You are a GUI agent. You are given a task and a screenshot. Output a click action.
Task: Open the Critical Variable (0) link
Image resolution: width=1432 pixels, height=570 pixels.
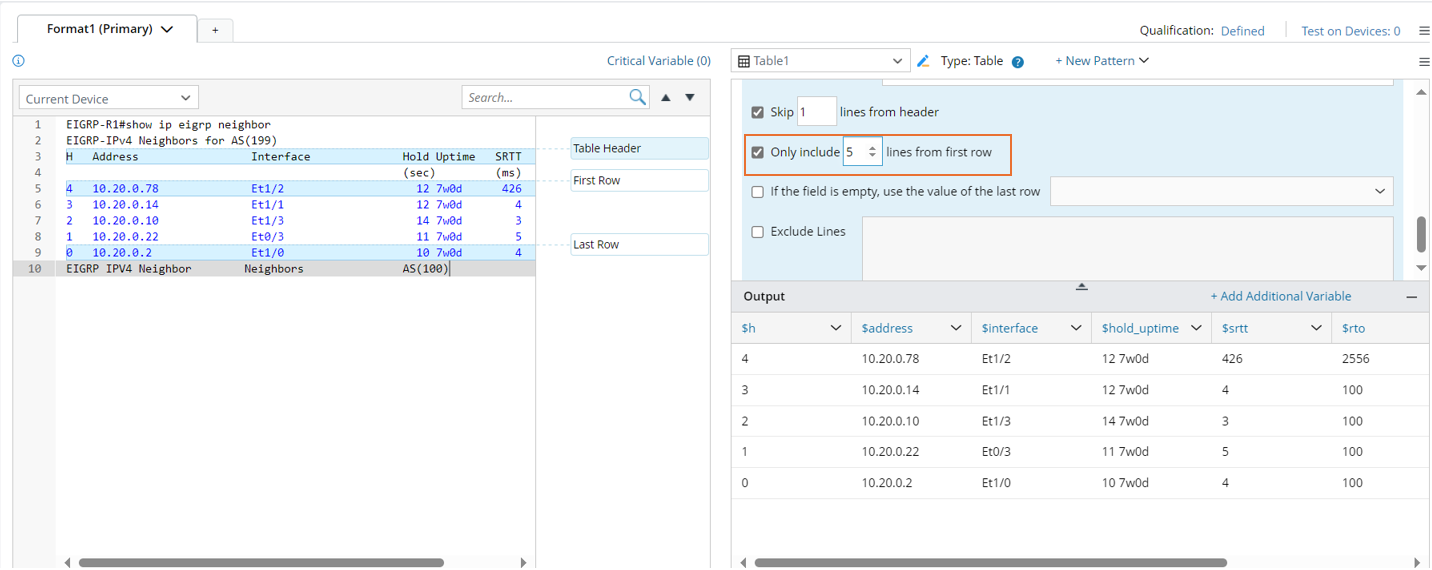coord(658,61)
